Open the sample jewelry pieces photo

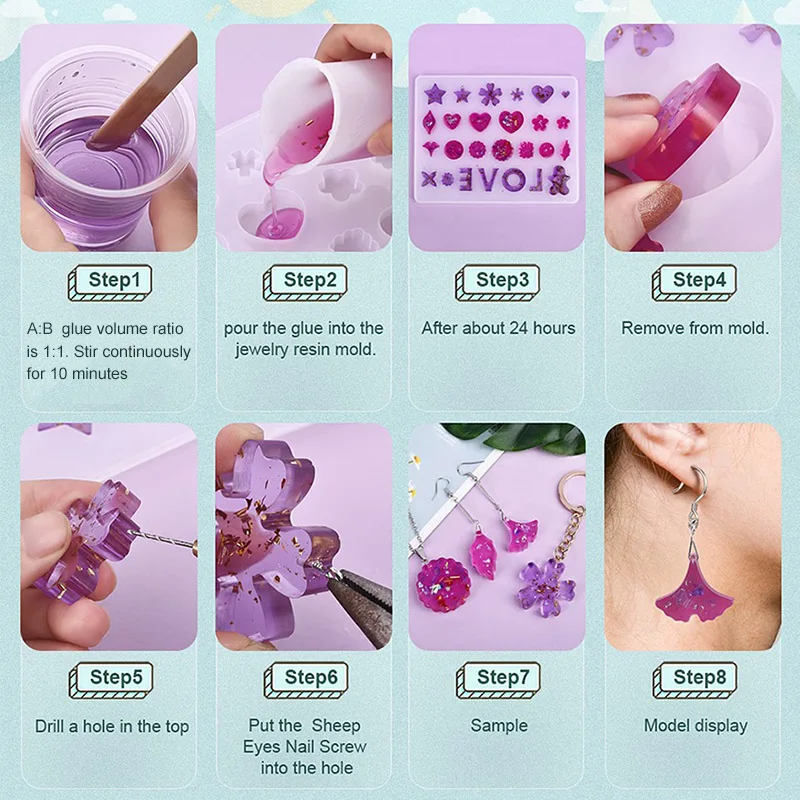(497, 537)
